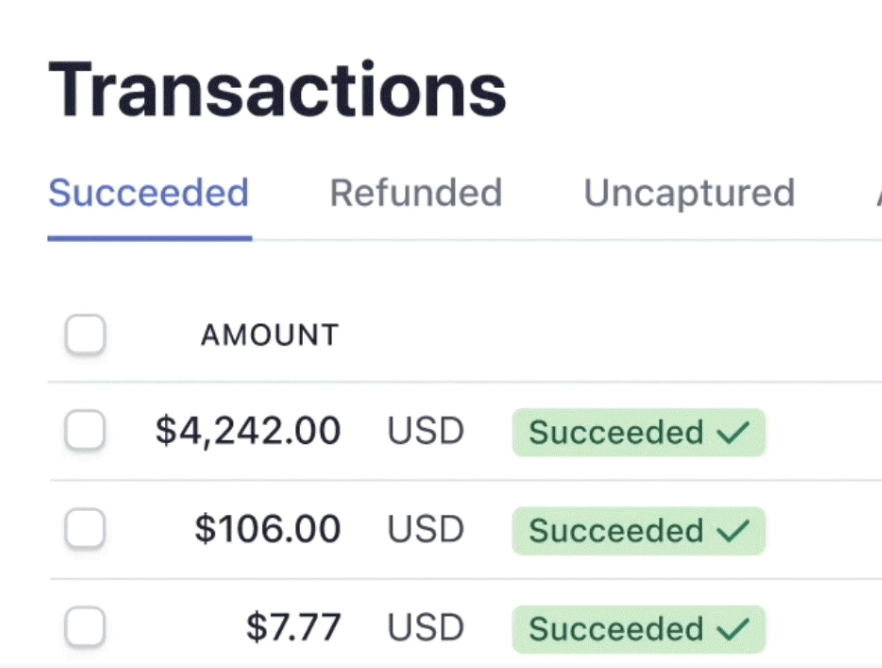This screenshot has height=668, width=882.
Task: Select the Succeeded badge on the $106.00 row
Action: (638, 530)
